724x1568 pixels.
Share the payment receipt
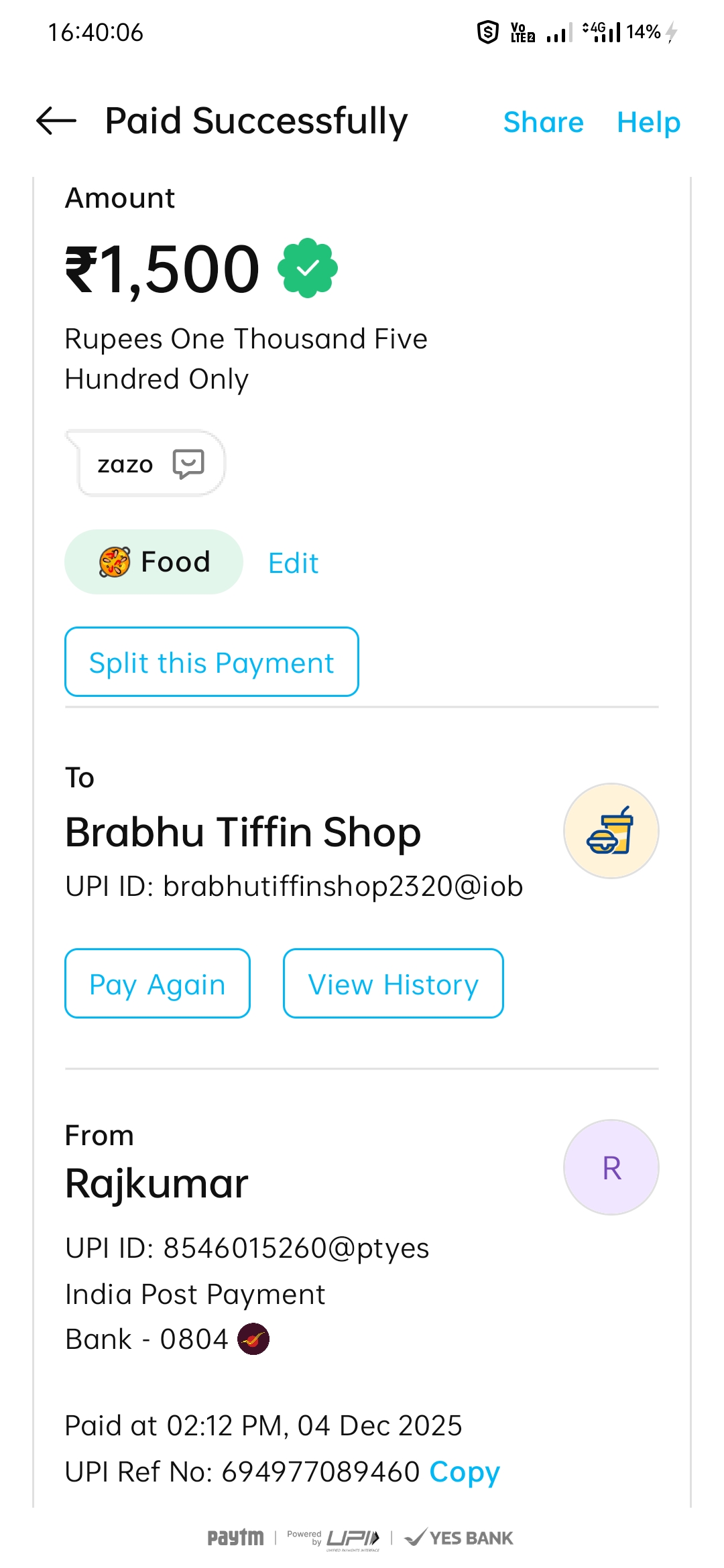pyautogui.click(x=543, y=123)
